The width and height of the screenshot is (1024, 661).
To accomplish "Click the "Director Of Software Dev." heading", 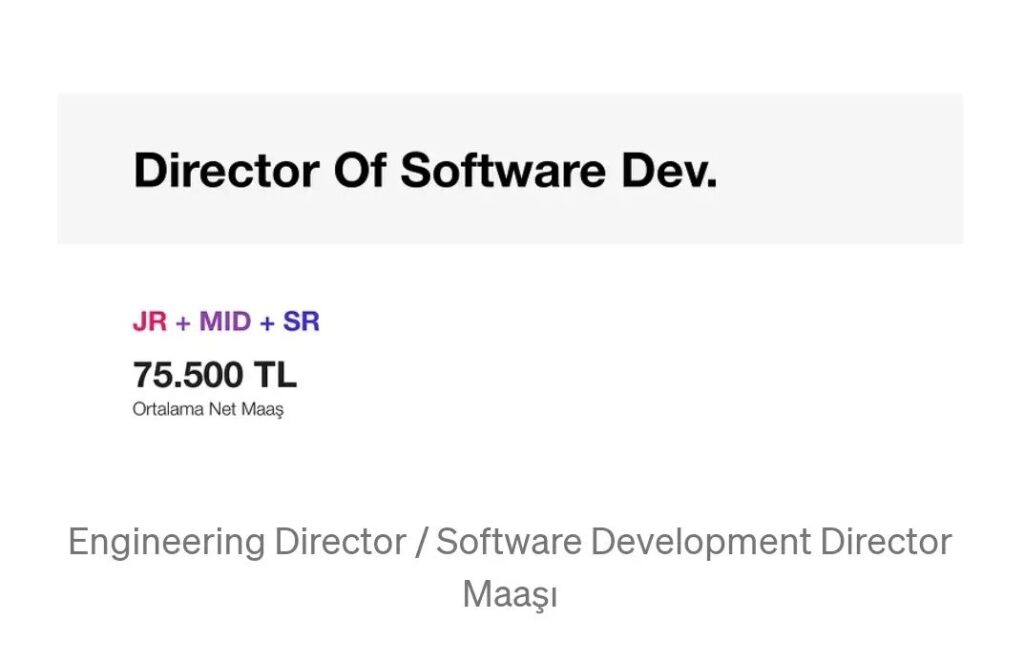I will [425, 170].
